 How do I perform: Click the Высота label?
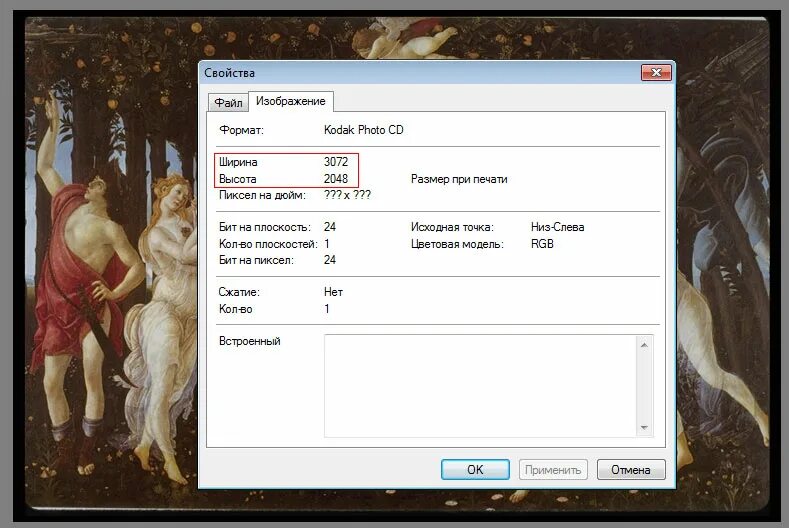tap(238, 179)
